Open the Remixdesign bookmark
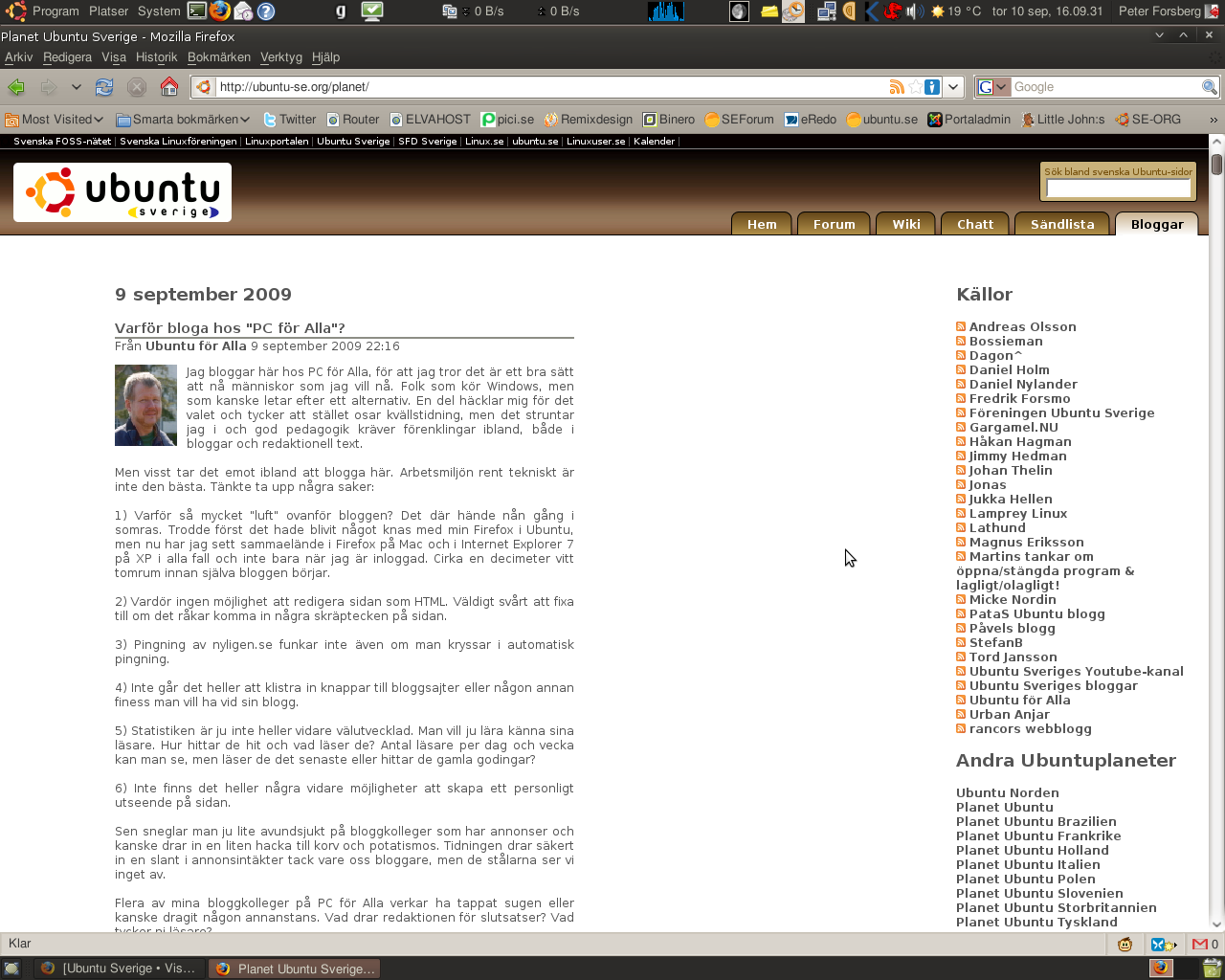The width and height of the screenshot is (1225, 980). [x=589, y=120]
